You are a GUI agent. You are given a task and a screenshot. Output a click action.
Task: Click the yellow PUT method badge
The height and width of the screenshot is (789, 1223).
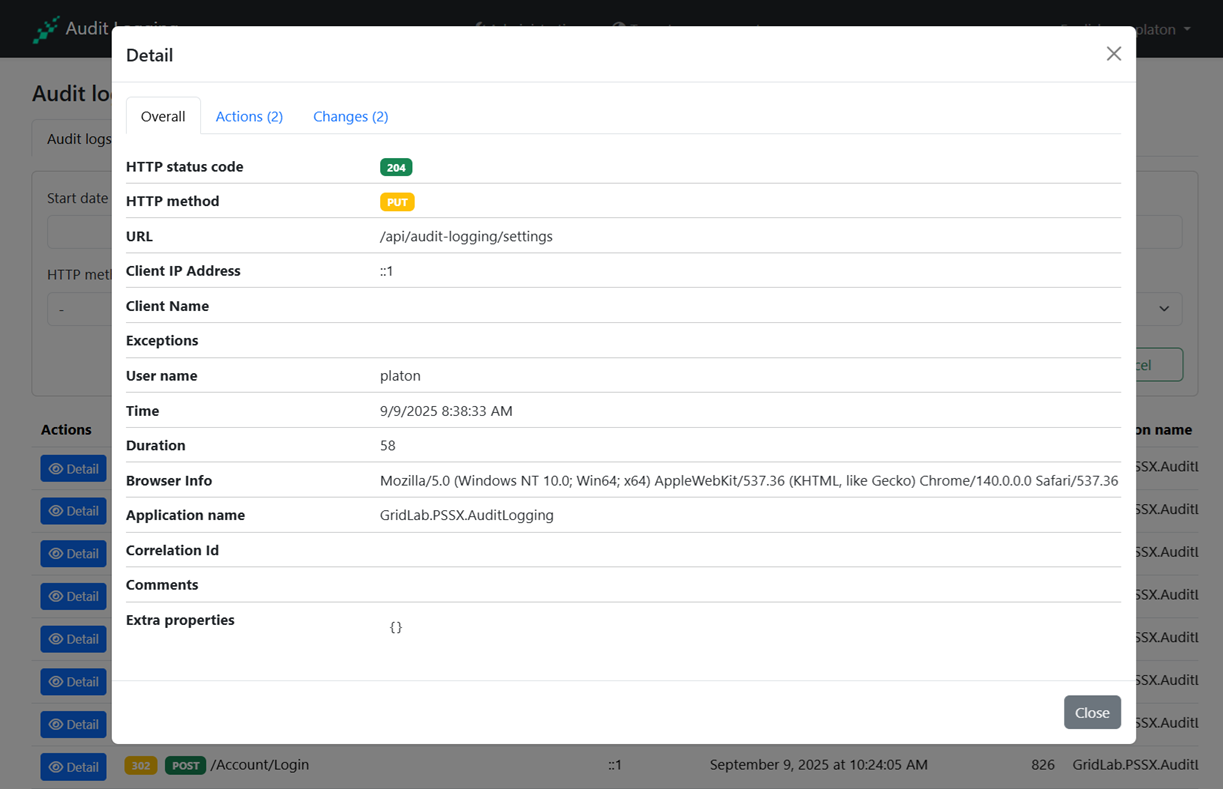click(397, 202)
